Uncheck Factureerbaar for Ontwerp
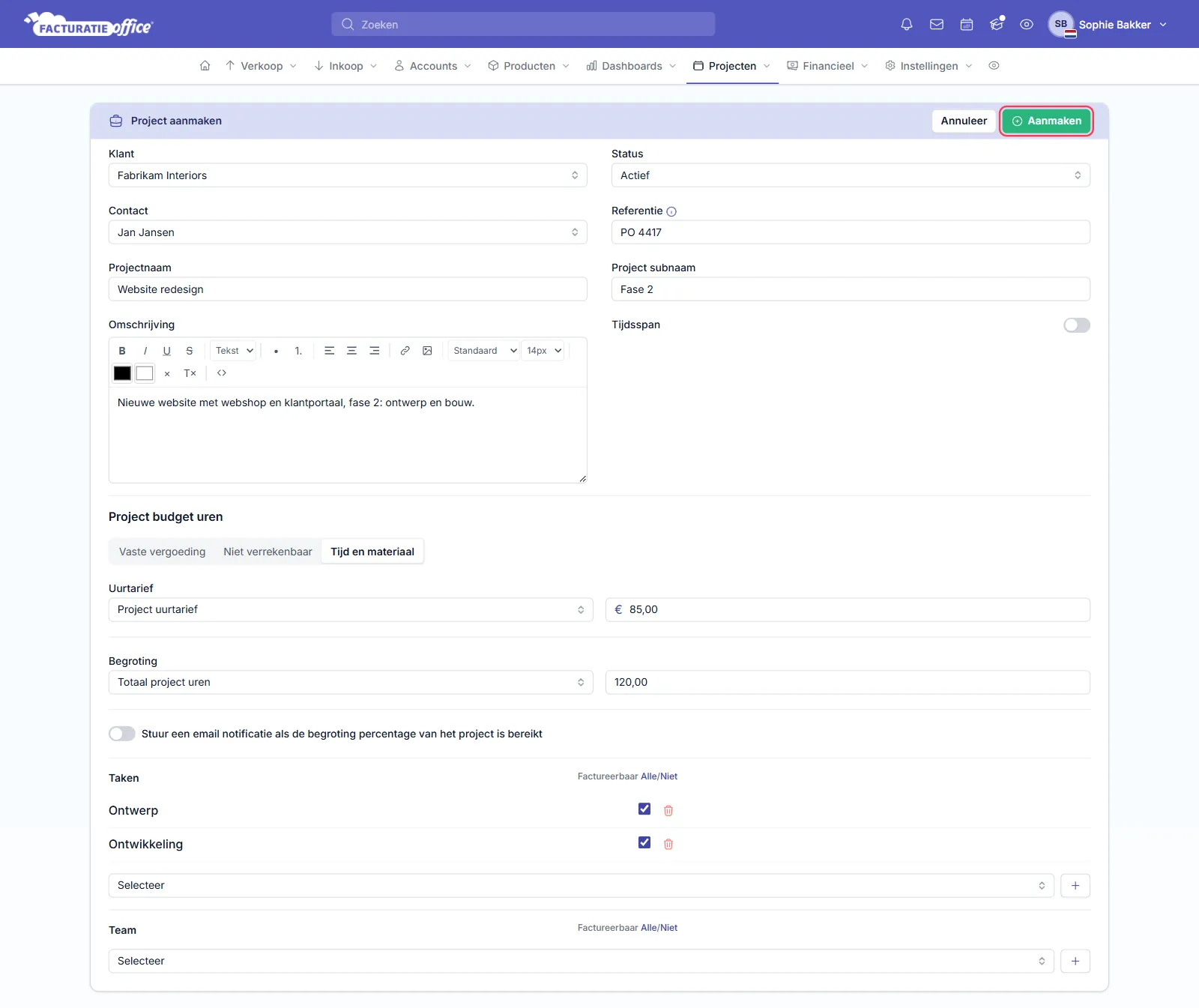Image resolution: width=1199 pixels, height=1008 pixels. (644, 809)
